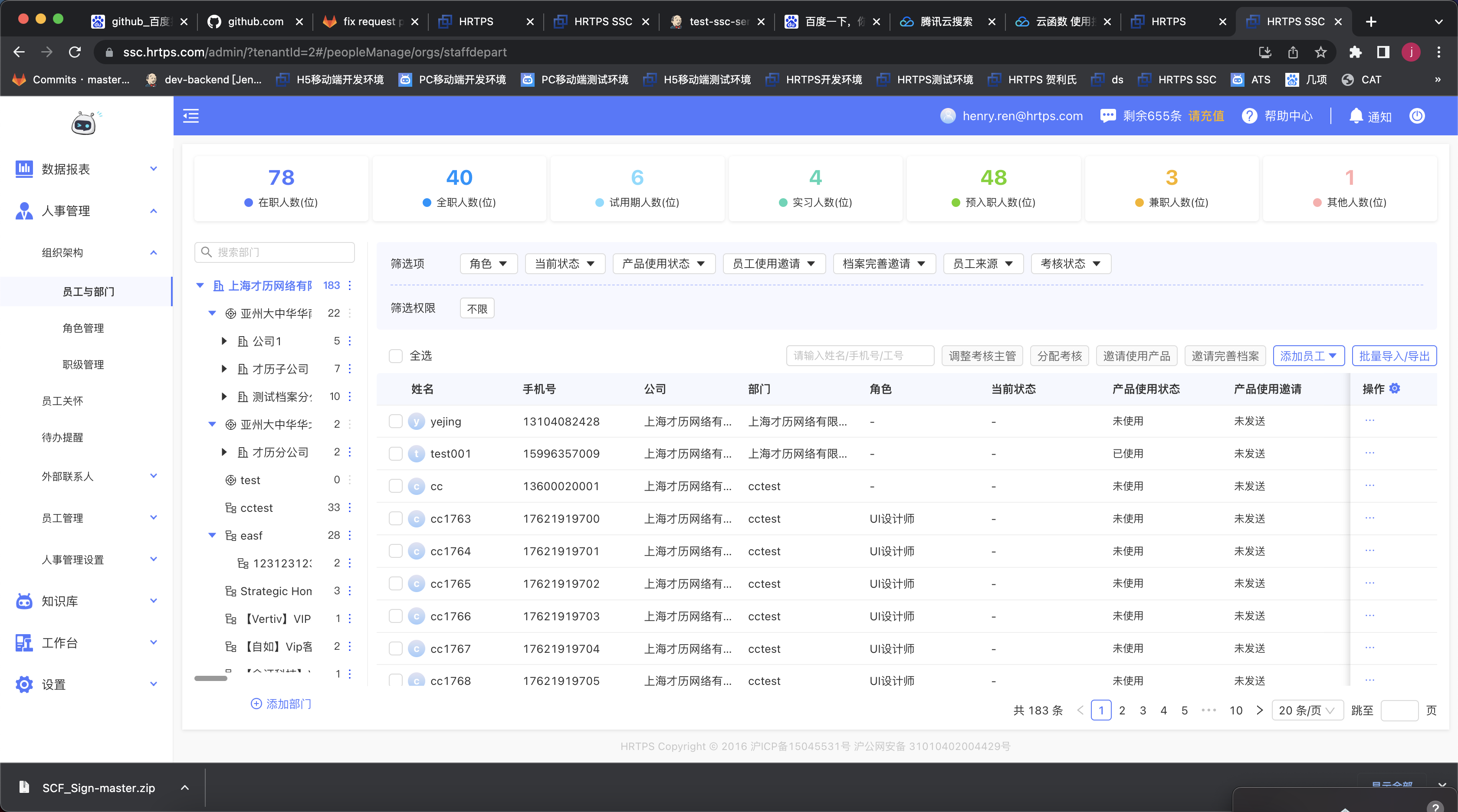Open the browser extensions puzzle icon
The width and height of the screenshot is (1458, 812).
point(1355,52)
